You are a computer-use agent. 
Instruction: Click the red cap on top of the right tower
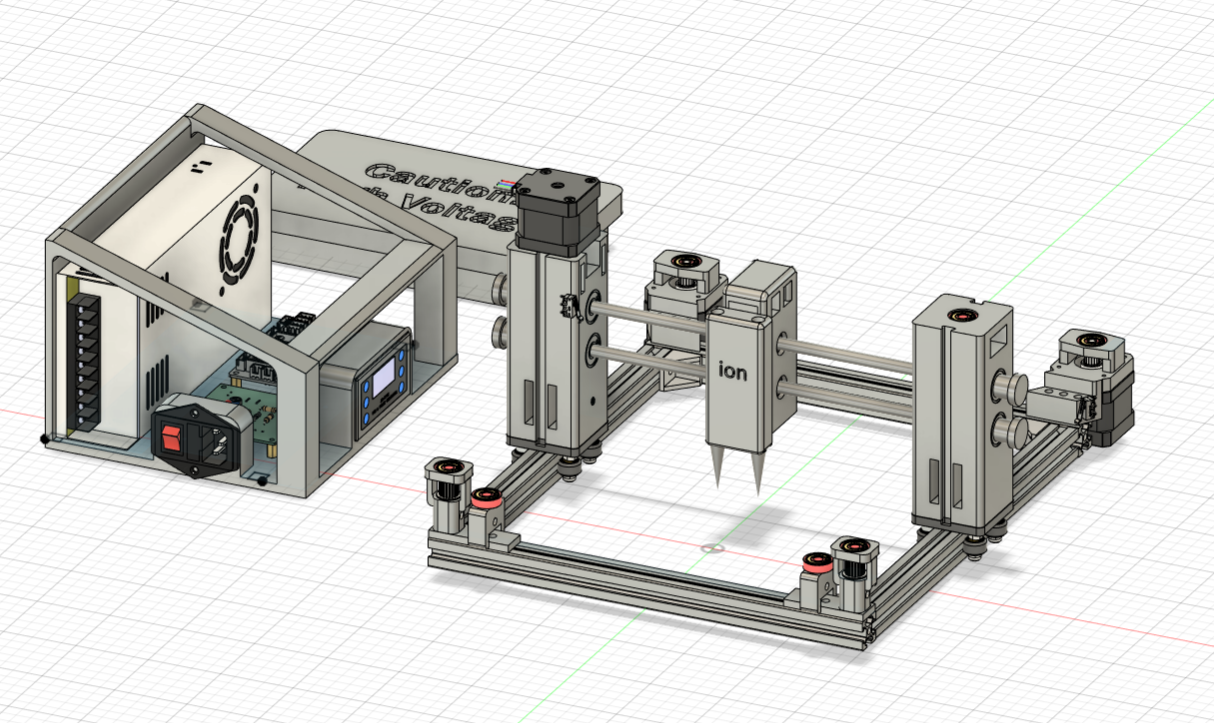[x=960, y=316]
